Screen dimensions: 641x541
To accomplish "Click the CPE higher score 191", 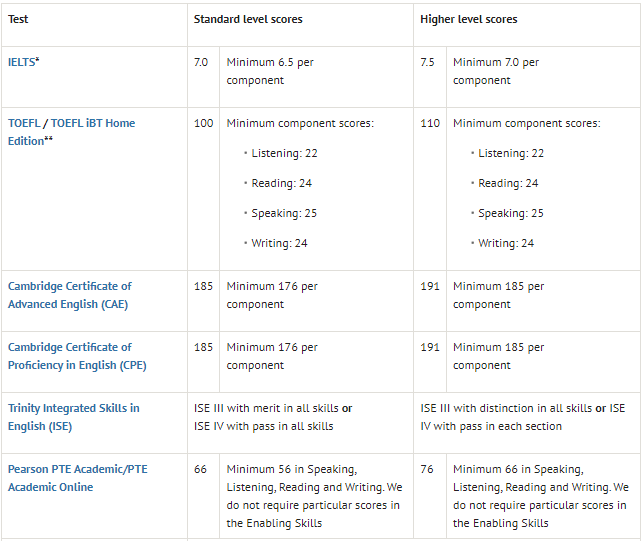I will point(430,347).
